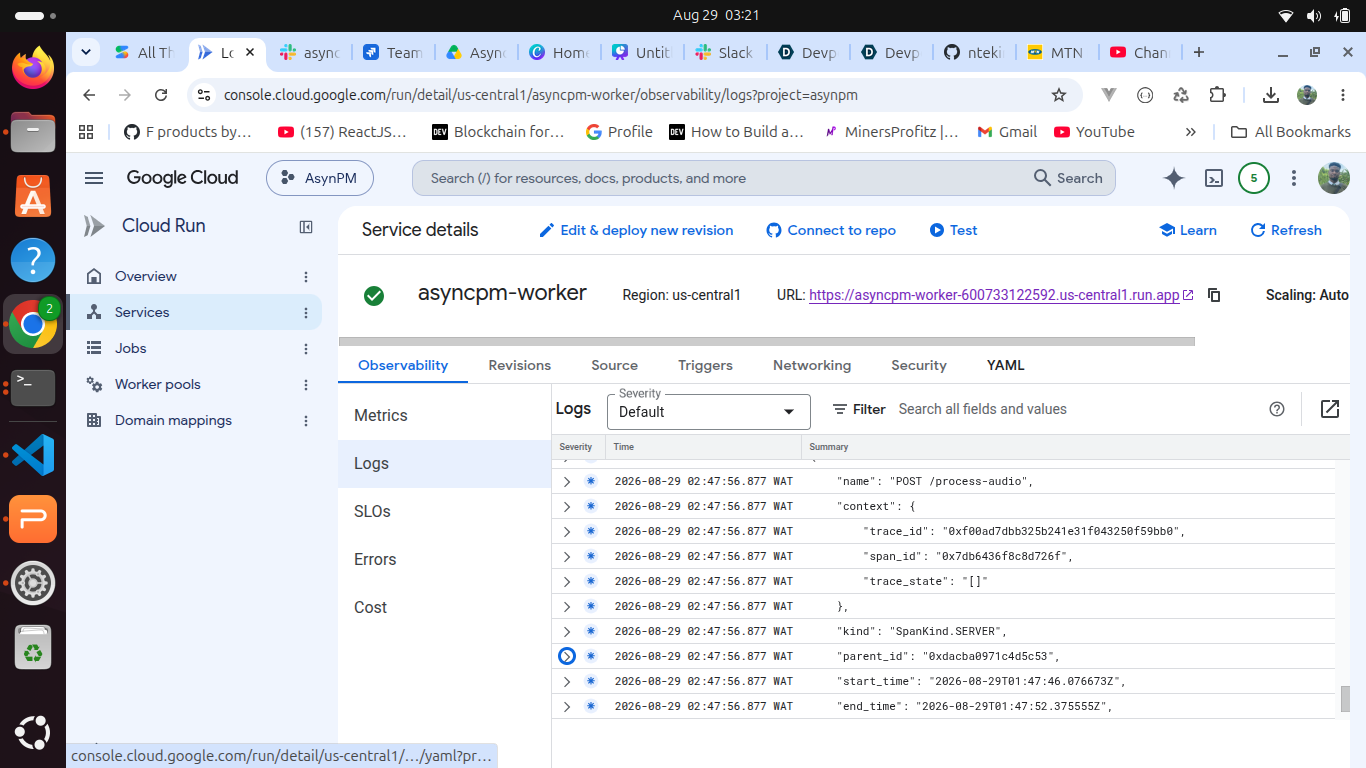
Task: Open the Severity Default dropdown
Action: (x=708, y=411)
